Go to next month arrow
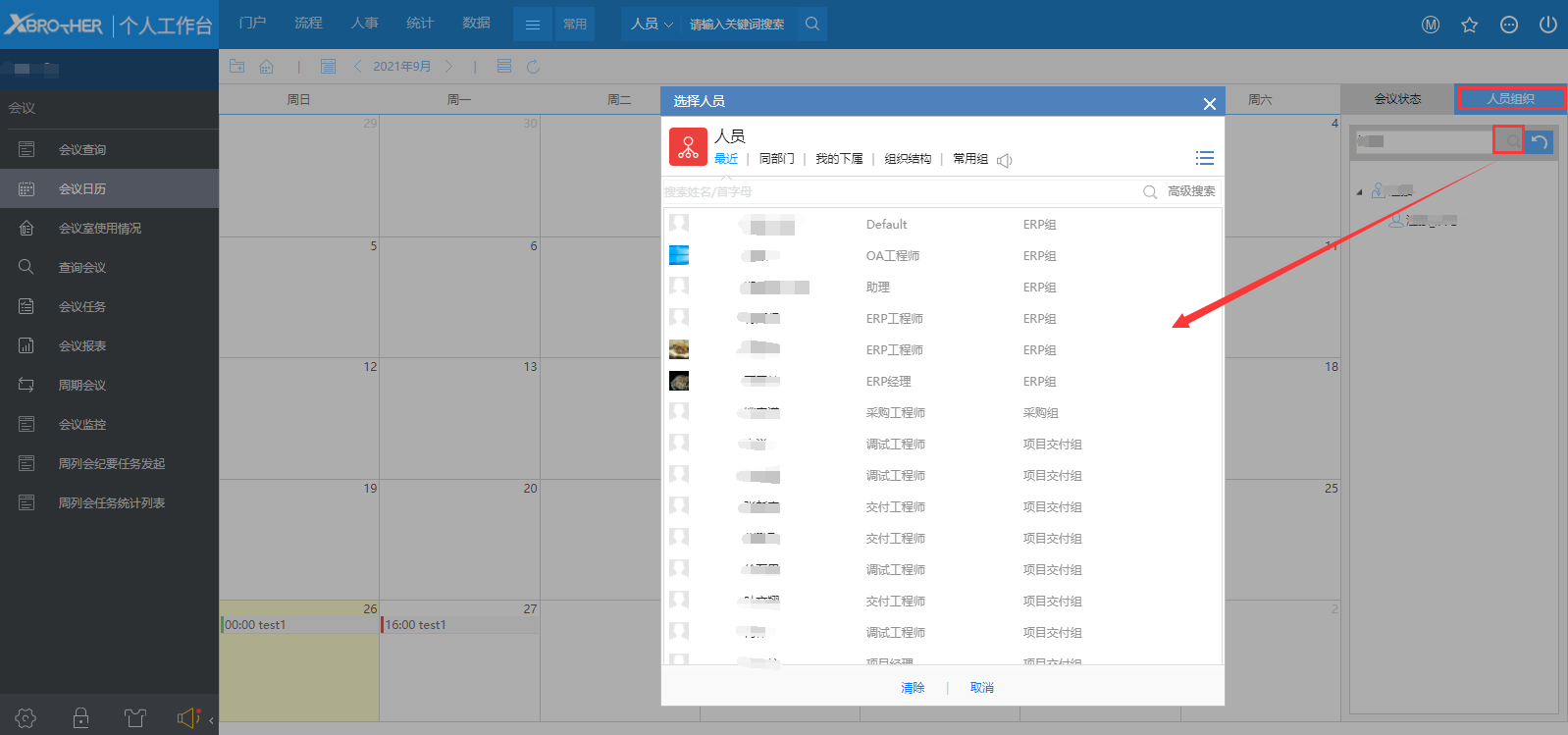Viewport: 1568px width, 735px height. pyautogui.click(x=449, y=67)
